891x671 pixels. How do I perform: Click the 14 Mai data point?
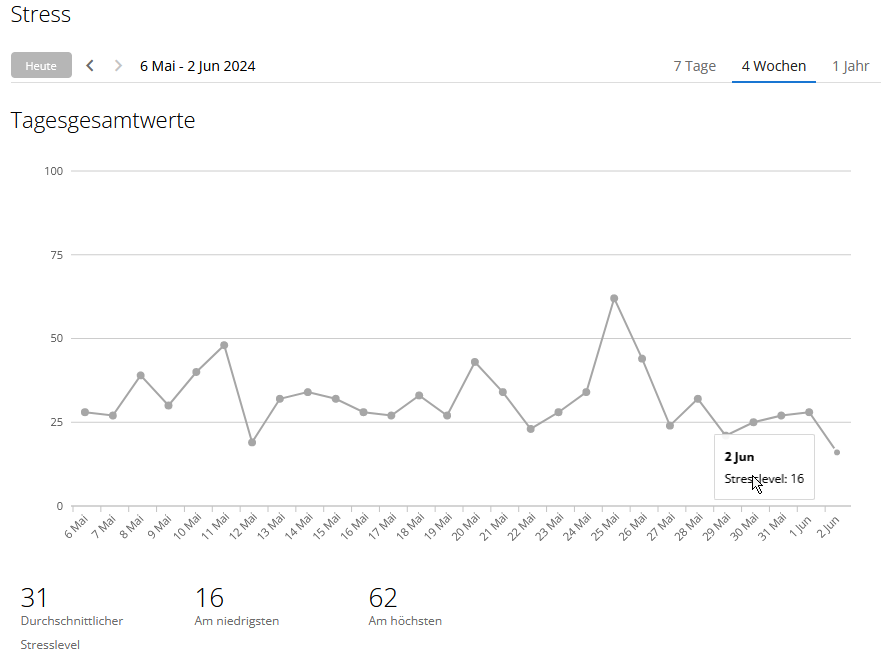click(307, 392)
